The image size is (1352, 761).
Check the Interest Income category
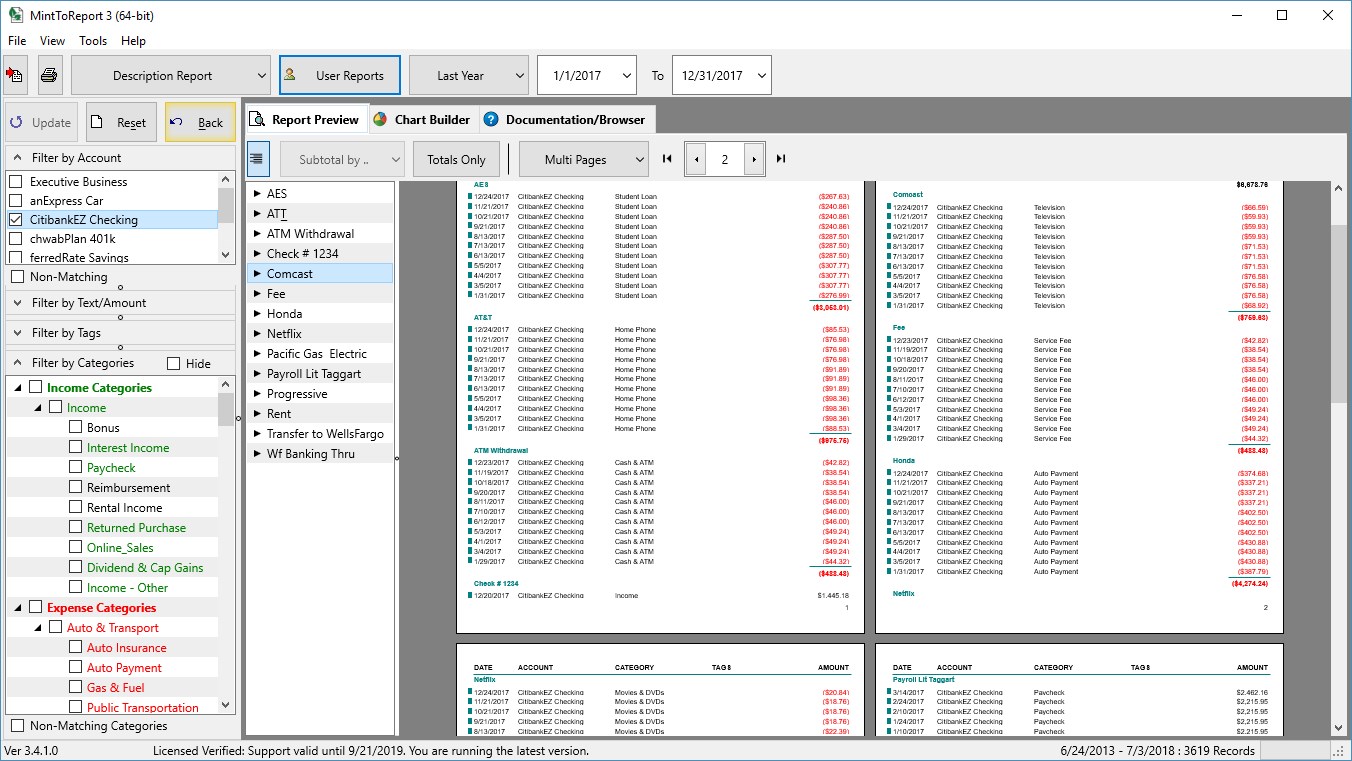click(x=76, y=447)
